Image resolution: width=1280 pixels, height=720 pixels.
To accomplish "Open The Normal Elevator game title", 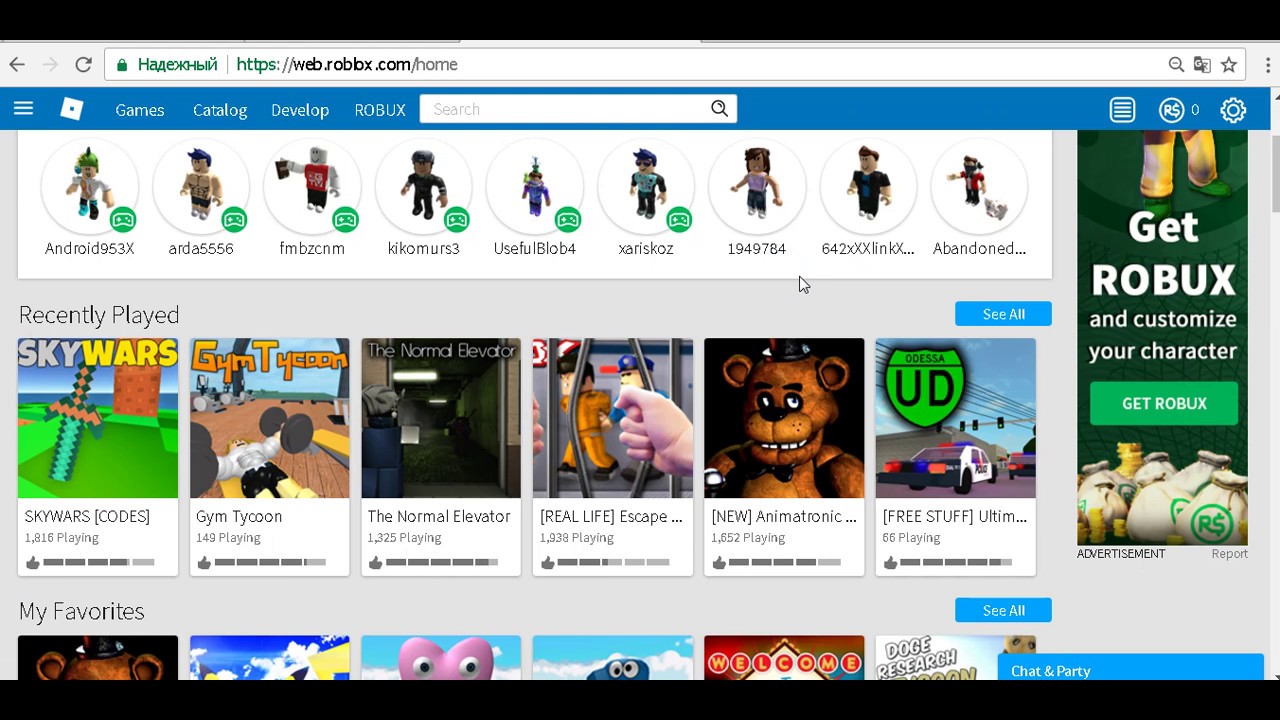I will click(x=439, y=516).
